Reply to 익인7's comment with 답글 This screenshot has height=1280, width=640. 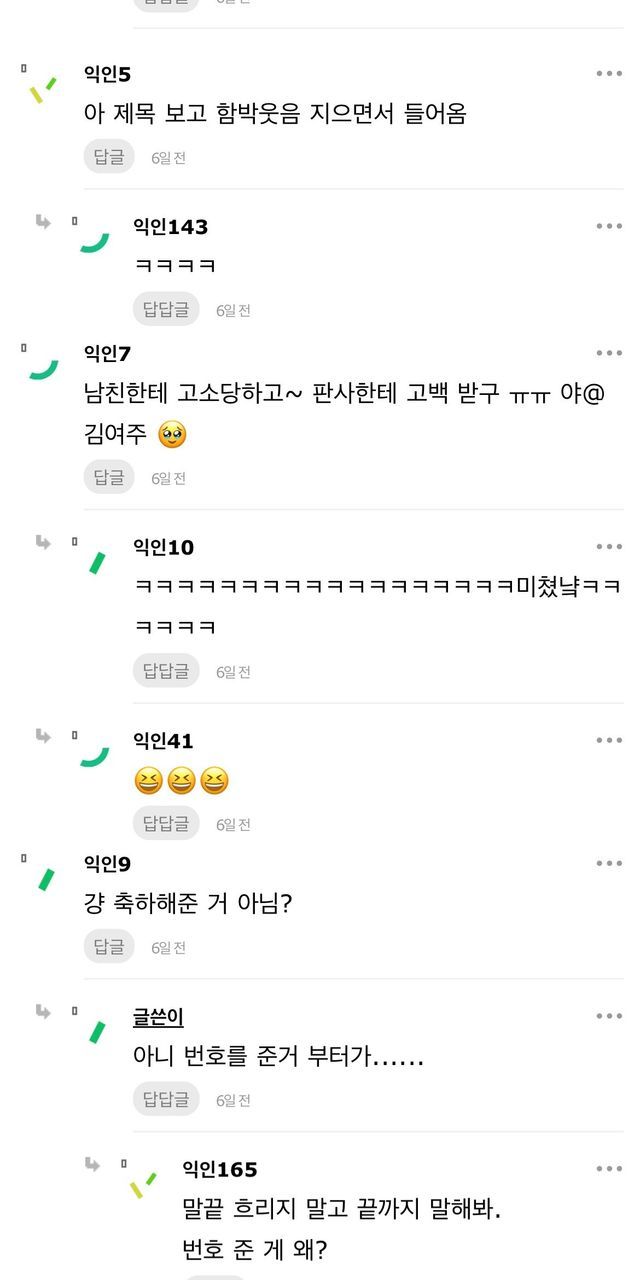click(x=108, y=477)
